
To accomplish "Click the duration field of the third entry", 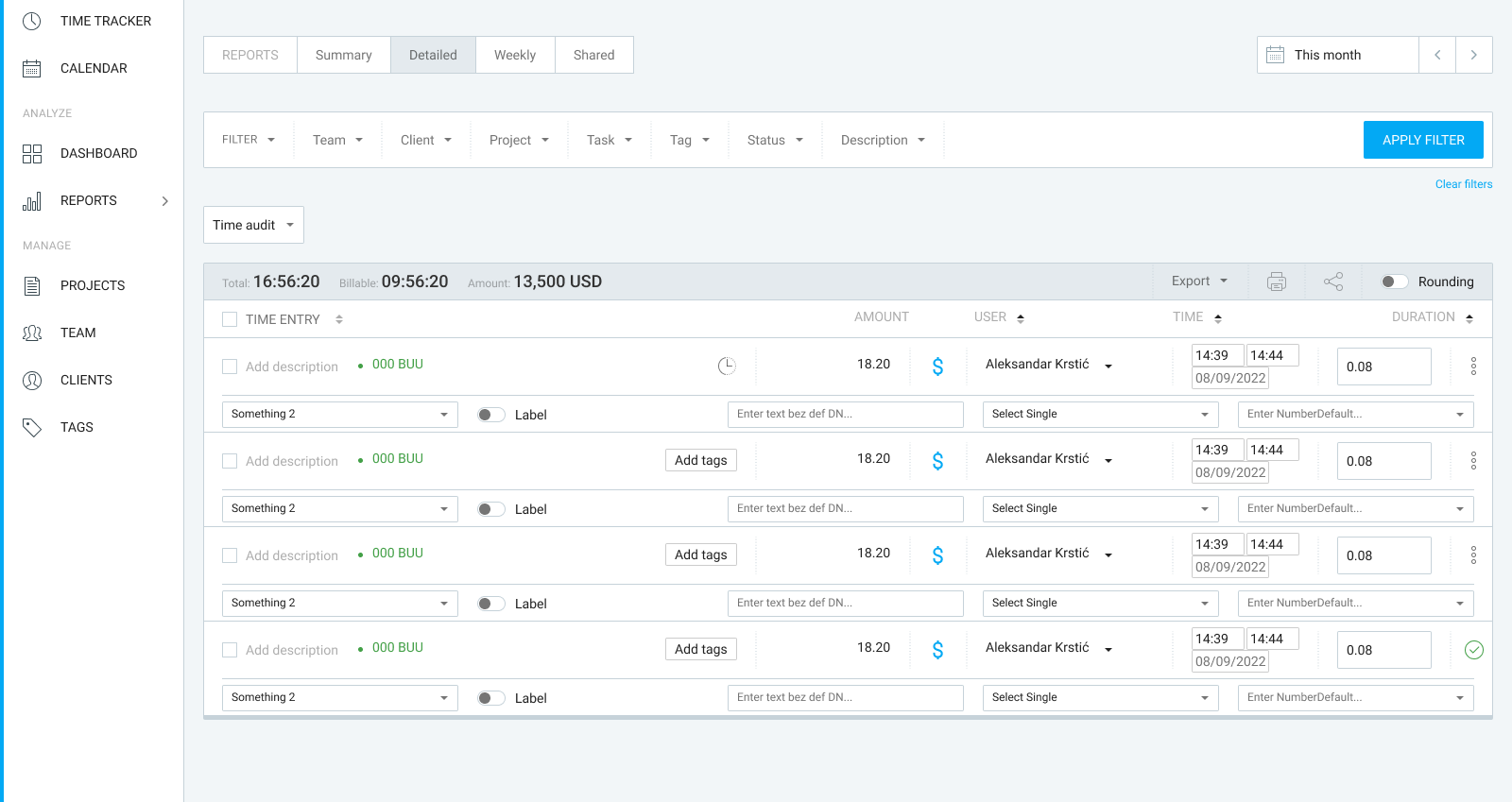I will tap(1383, 555).
